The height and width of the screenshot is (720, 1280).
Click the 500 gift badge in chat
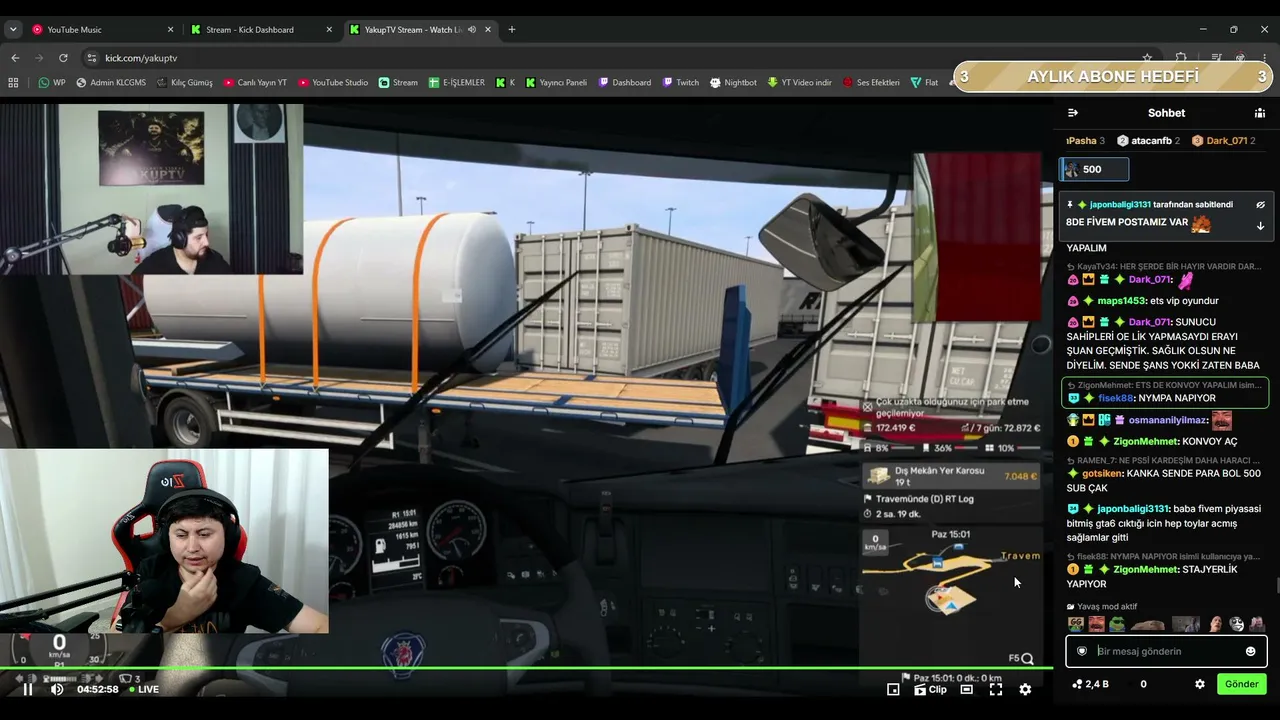(1094, 170)
